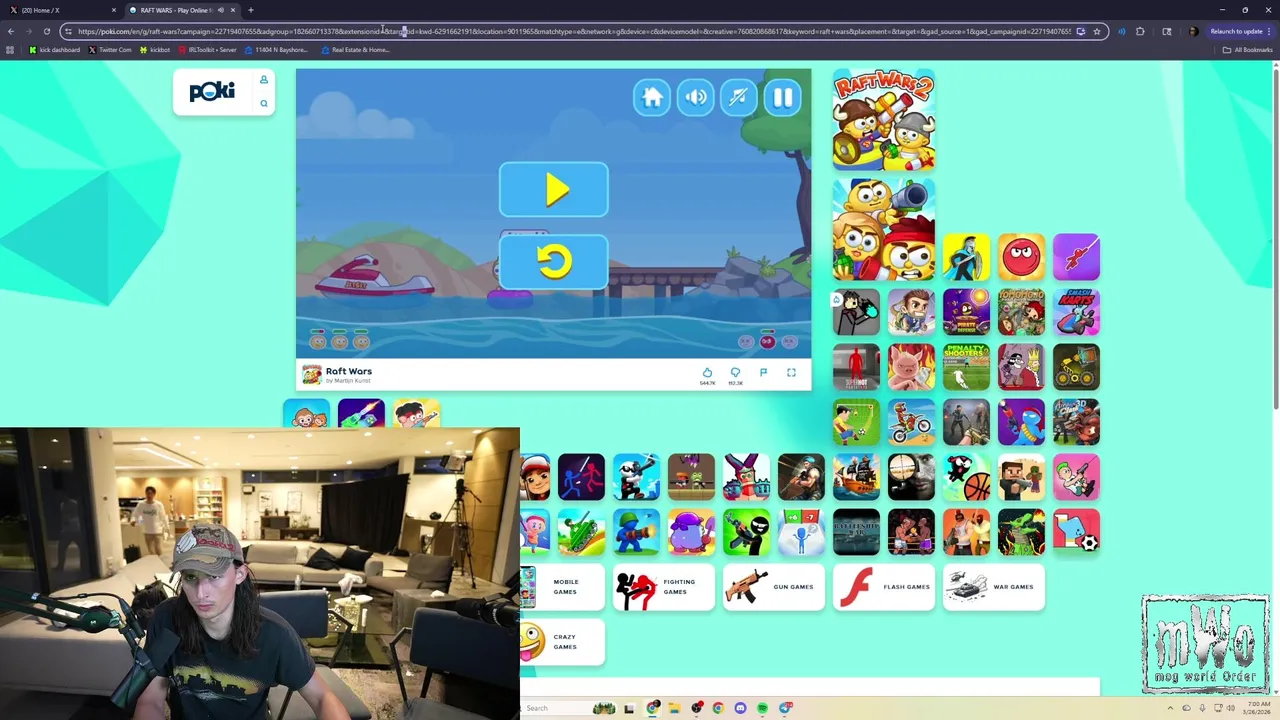1280x720 pixels.
Task: Open the pink pig game thumbnail
Action: coord(911,367)
